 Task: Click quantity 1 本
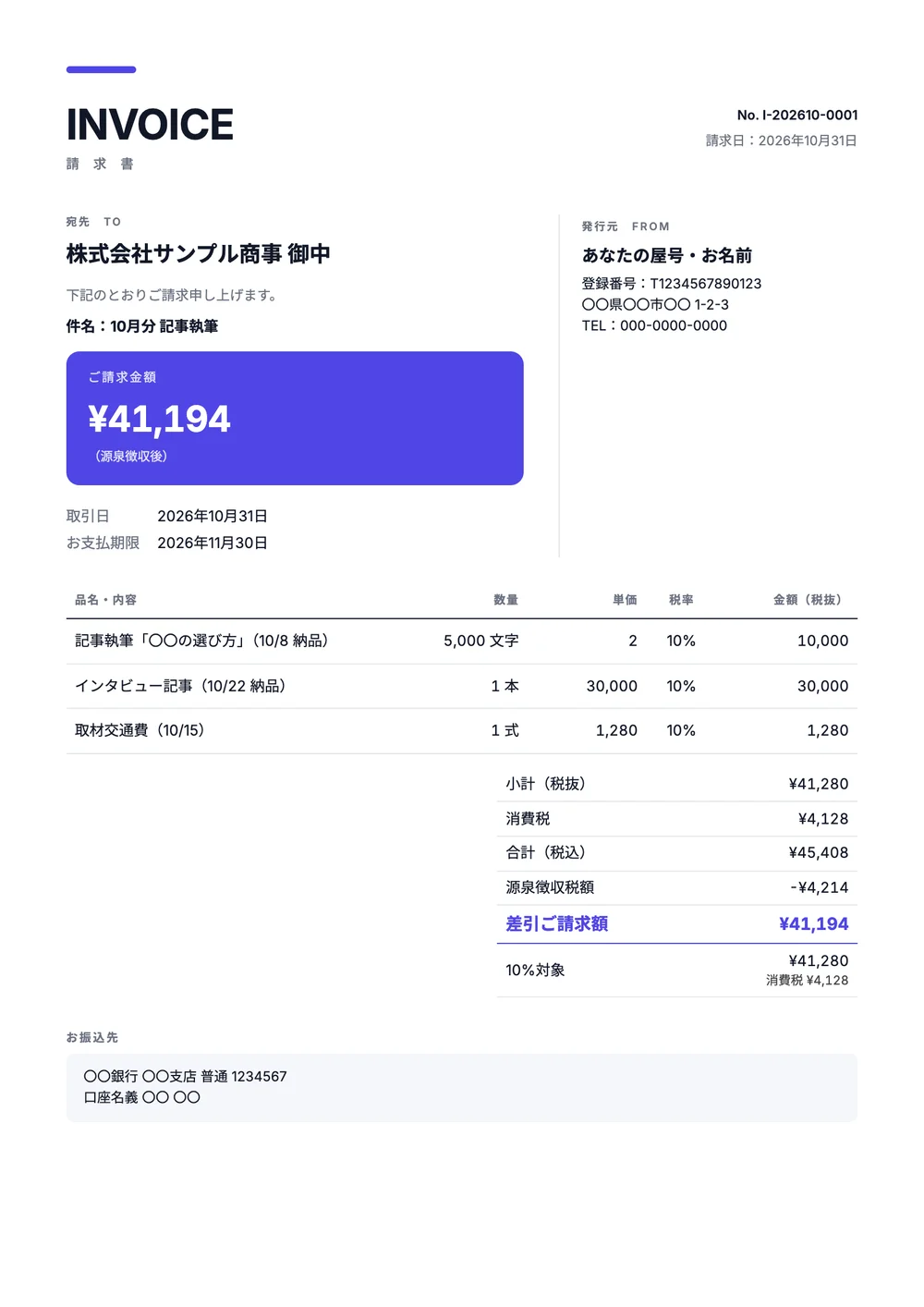click(x=505, y=686)
